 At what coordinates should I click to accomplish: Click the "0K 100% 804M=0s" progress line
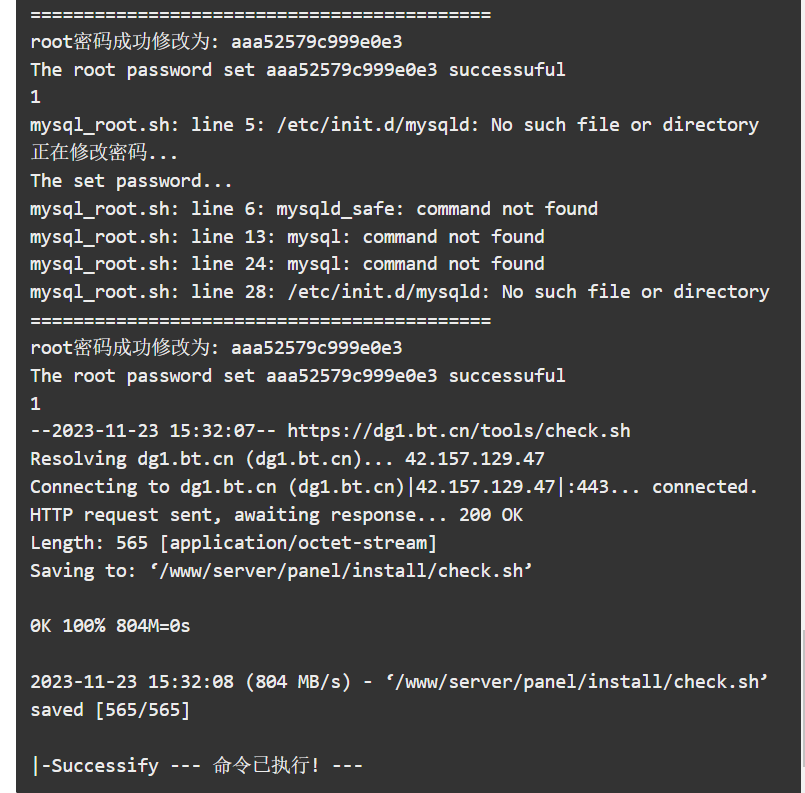(x=110, y=626)
